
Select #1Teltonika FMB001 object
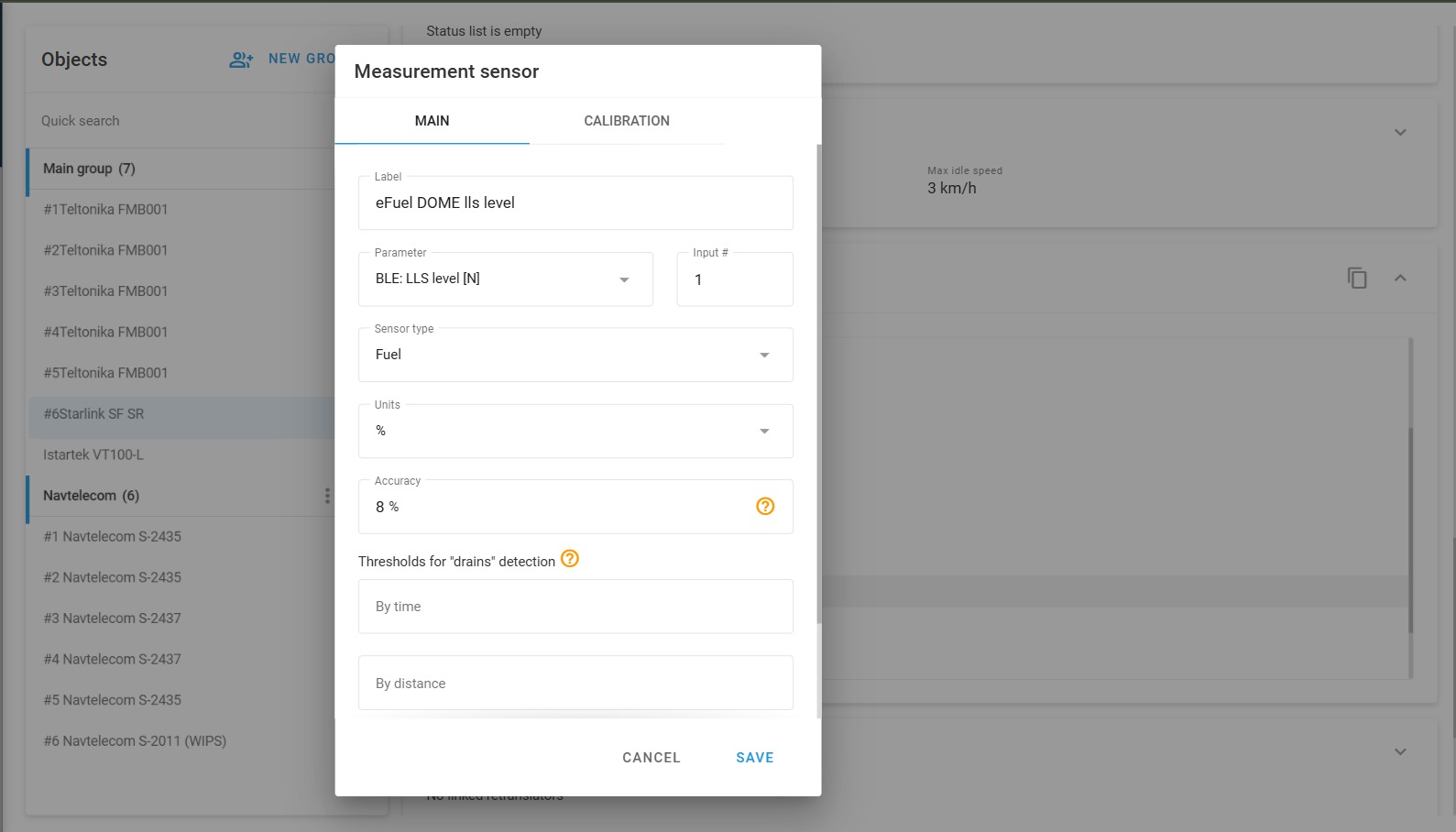(181, 210)
